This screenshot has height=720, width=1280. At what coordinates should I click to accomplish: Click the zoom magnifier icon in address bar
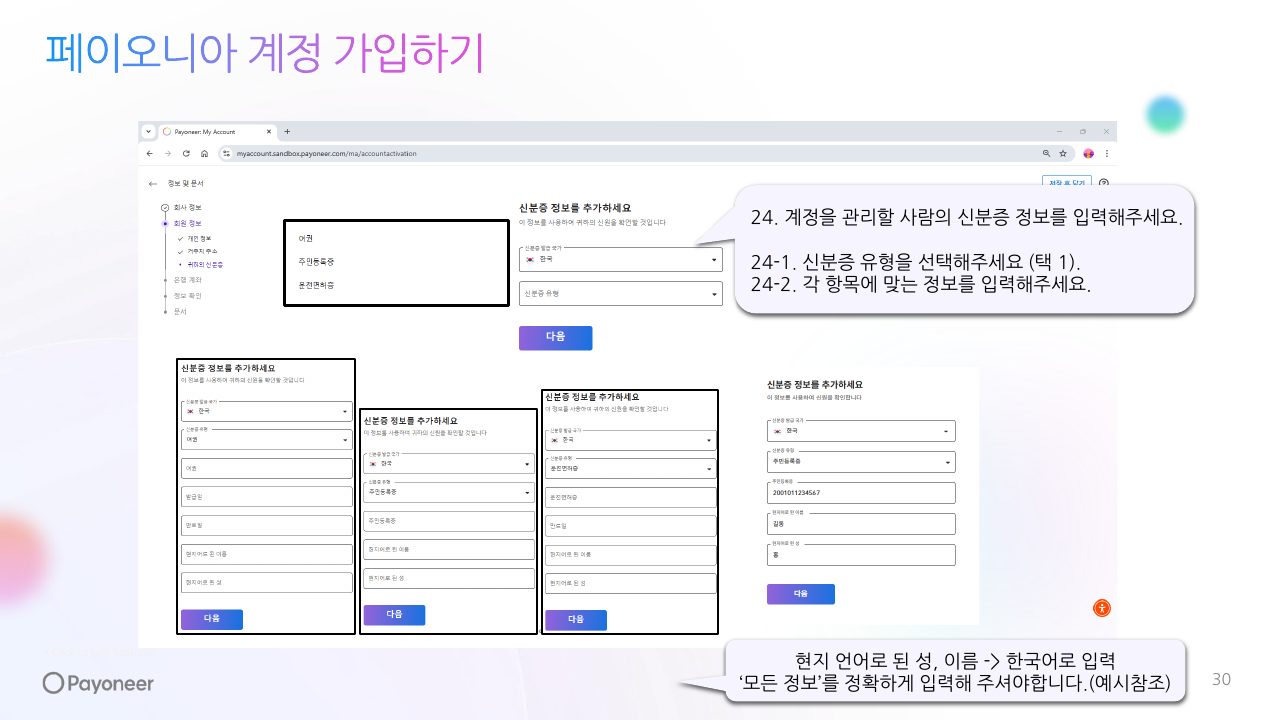click(1047, 153)
